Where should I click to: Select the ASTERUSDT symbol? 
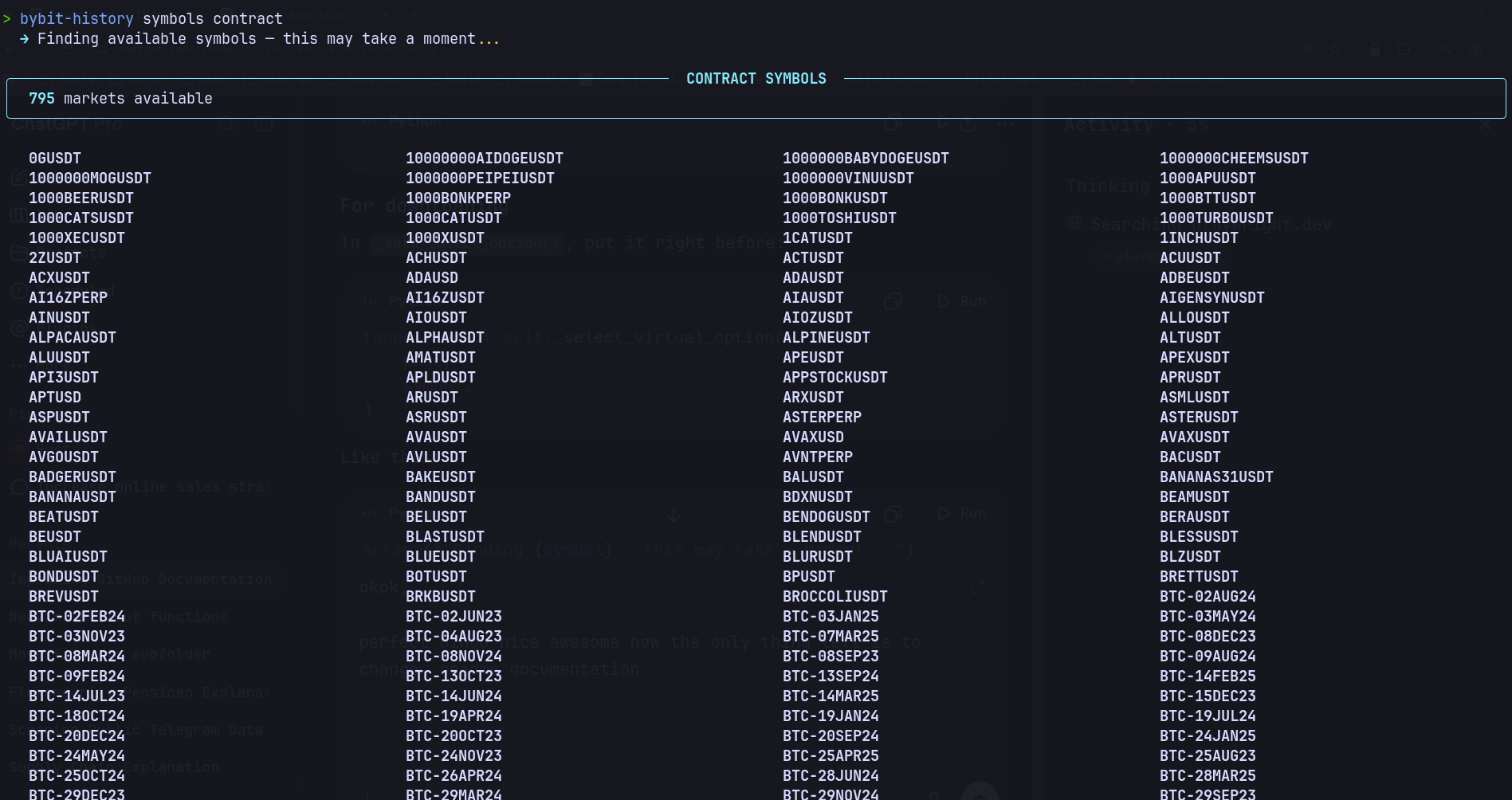click(x=1199, y=418)
